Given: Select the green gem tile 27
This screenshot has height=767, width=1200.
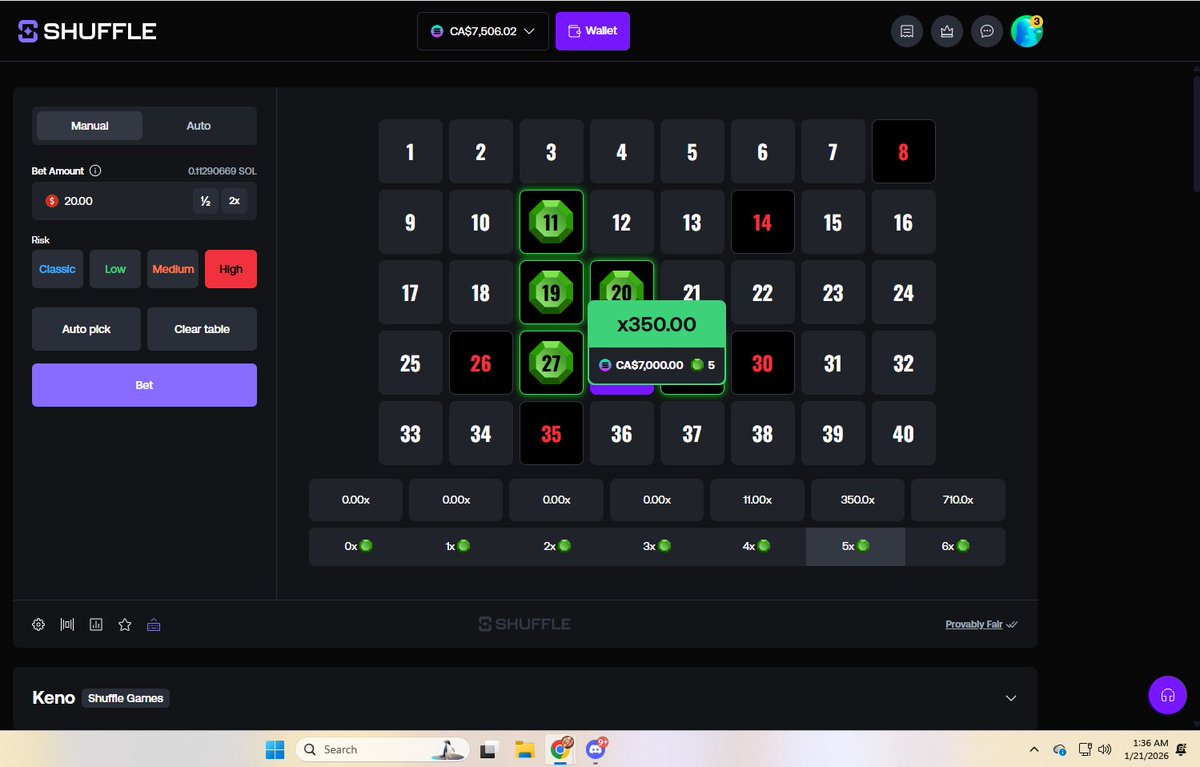Looking at the screenshot, I should point(551,363).
